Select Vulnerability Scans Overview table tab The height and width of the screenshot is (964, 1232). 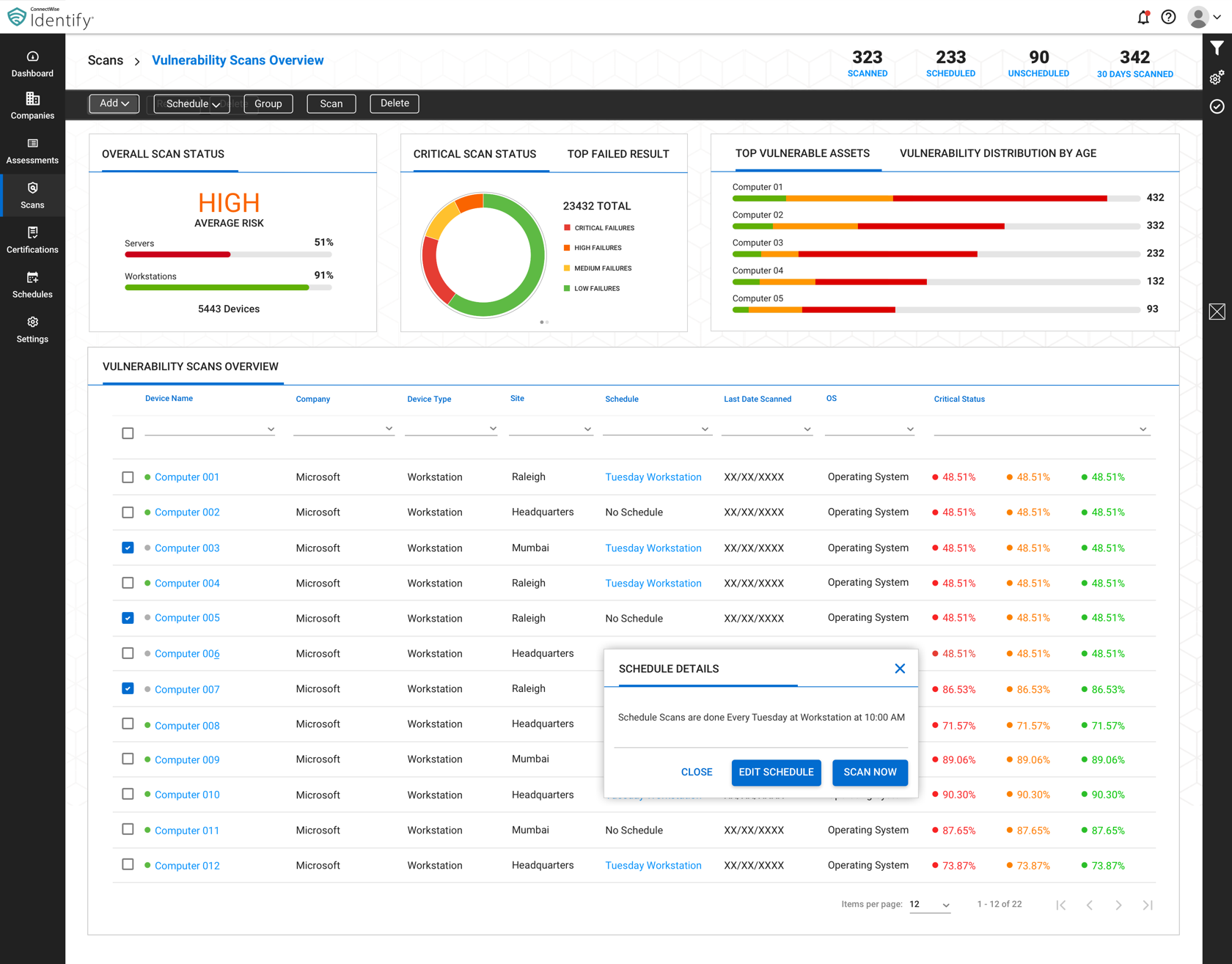click(191, 367)
